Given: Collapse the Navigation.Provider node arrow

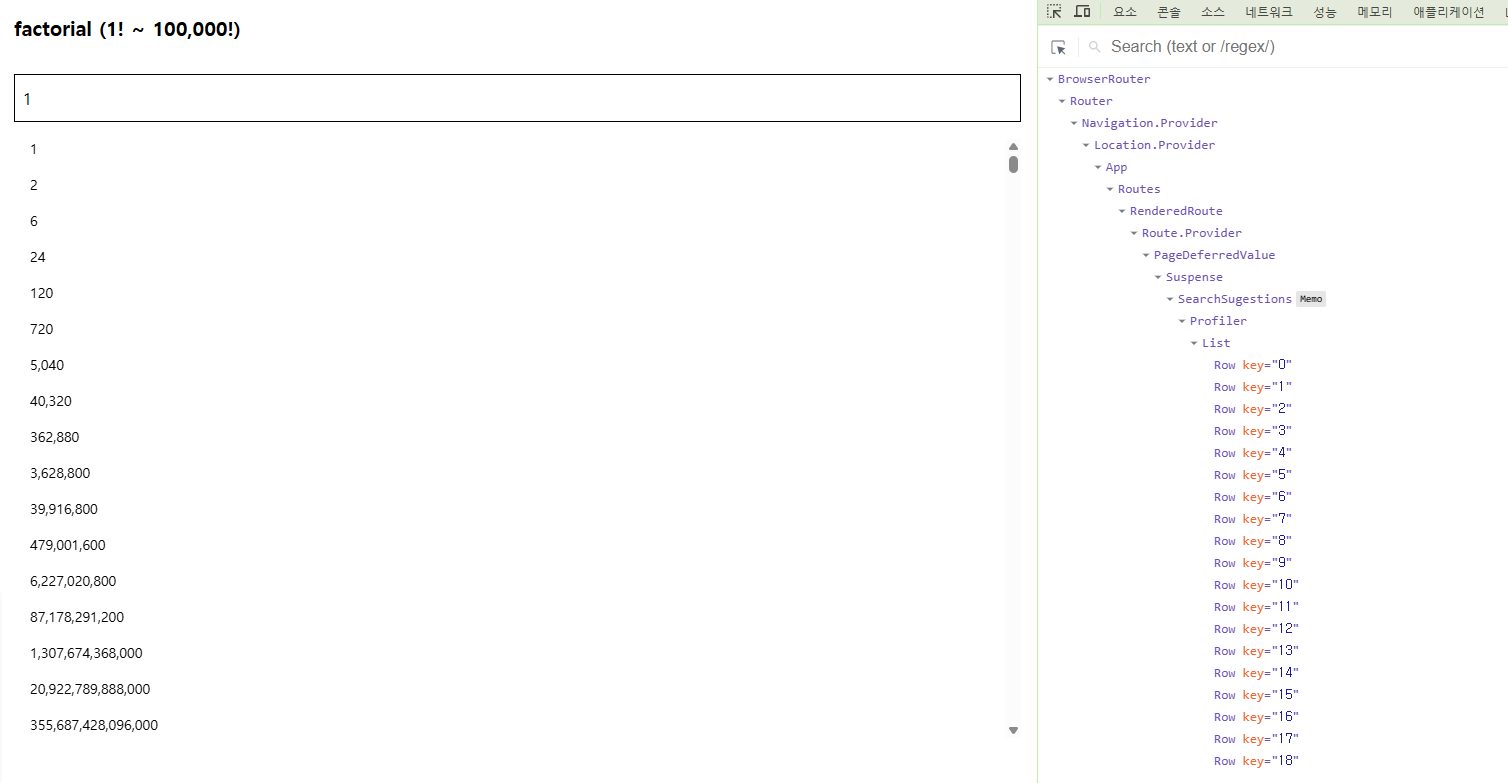Looking at the screenshot, I should [1074, 123].
